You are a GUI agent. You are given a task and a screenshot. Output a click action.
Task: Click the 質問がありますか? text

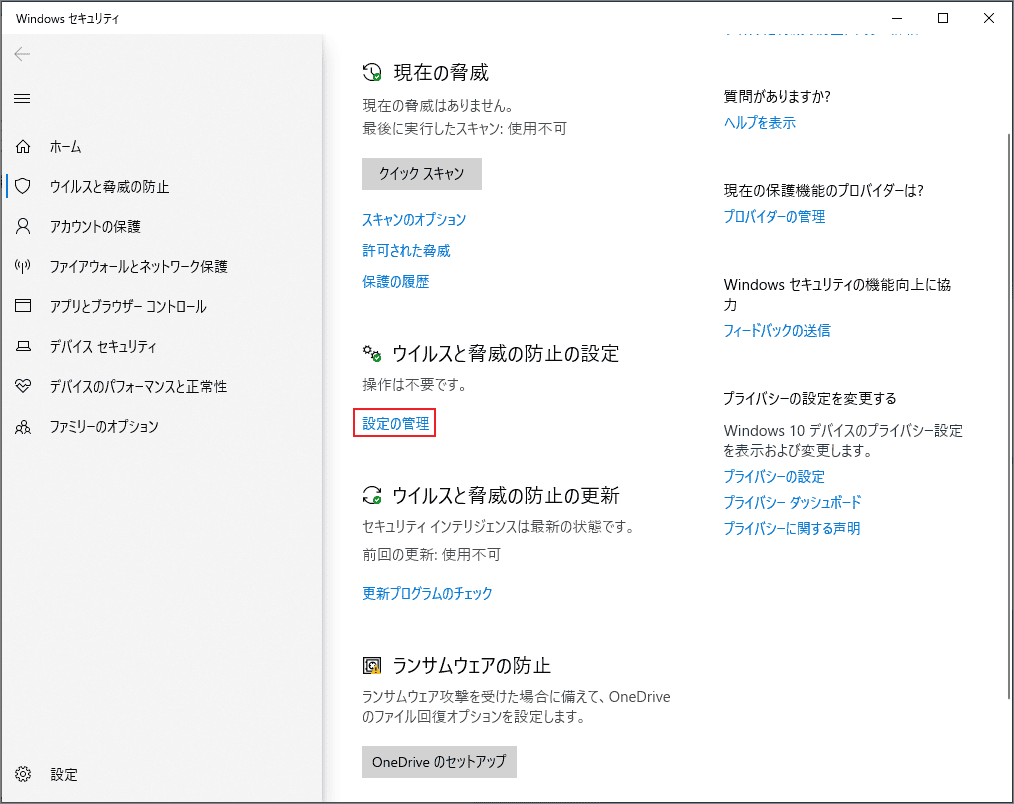click(777, 96)
